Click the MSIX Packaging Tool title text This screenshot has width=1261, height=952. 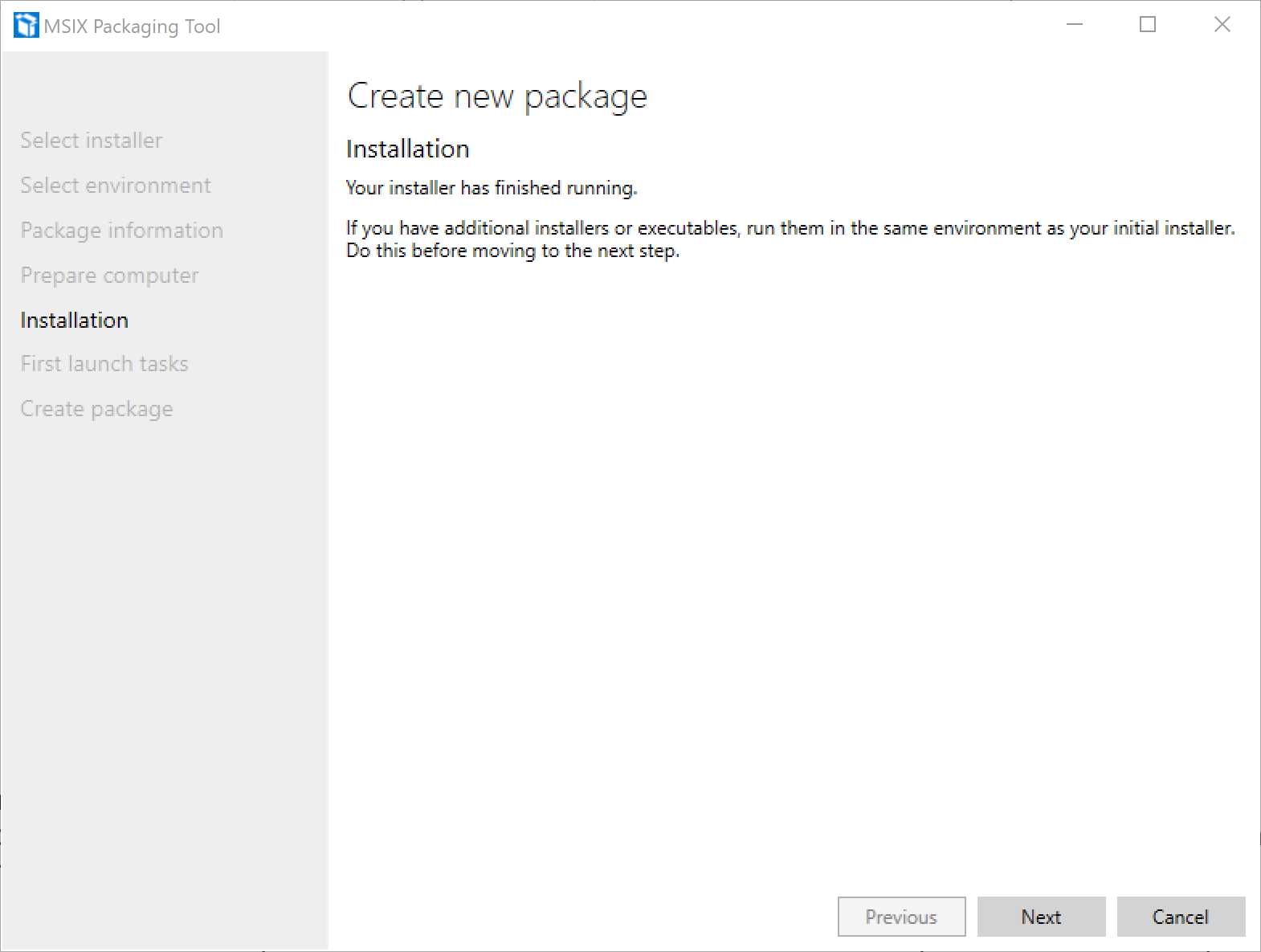pyautogui.click(x=133, y=26)
